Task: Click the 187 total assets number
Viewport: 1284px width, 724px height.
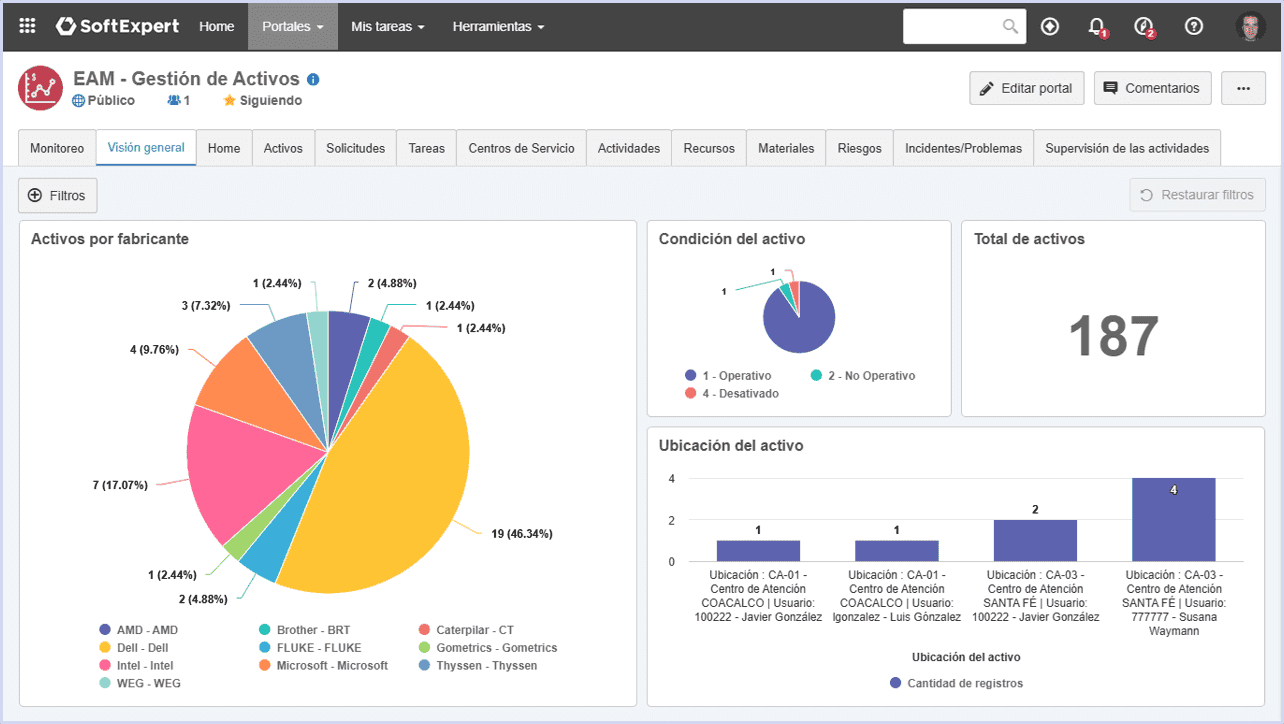Action: click(x=1113, y=335)
